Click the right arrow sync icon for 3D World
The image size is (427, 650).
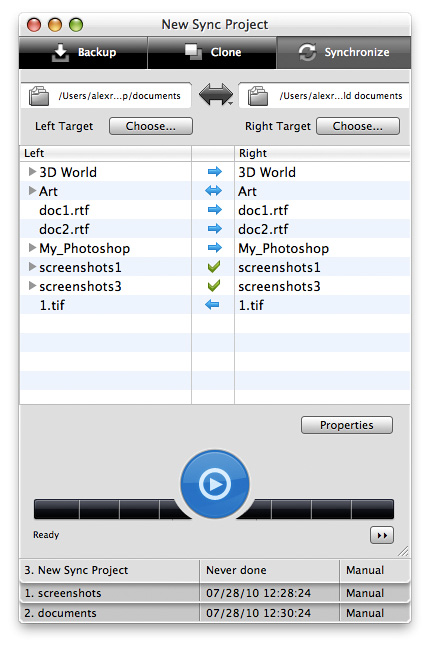[214, 172]
